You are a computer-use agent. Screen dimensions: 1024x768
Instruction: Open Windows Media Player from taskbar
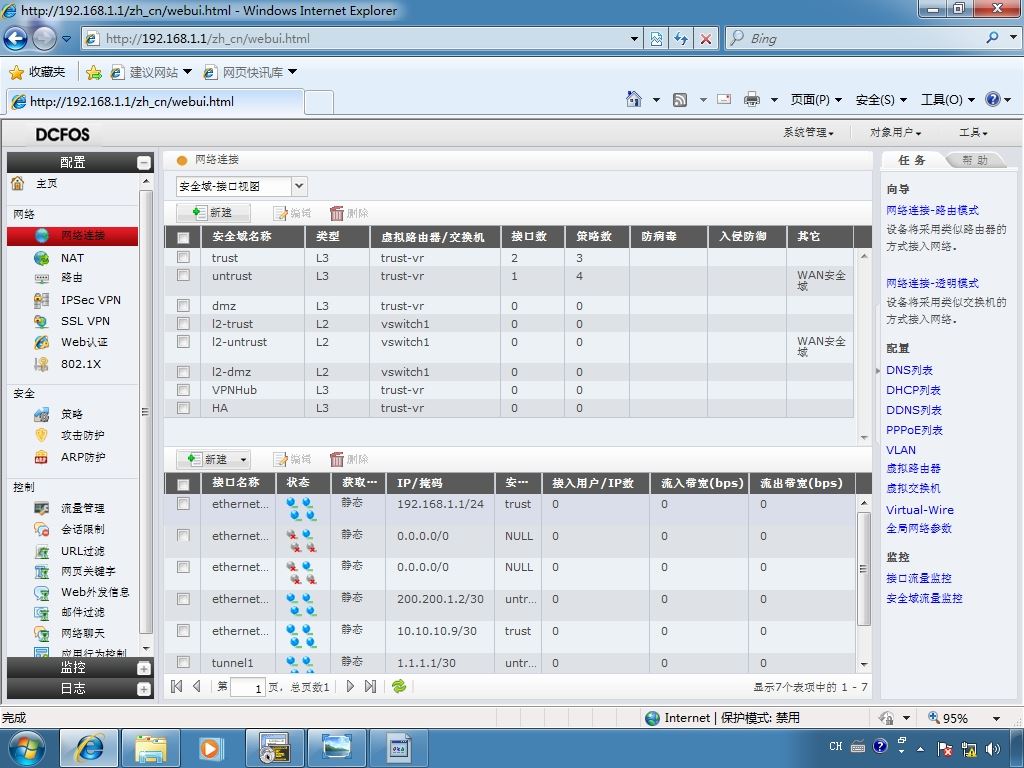coord(211,748)
